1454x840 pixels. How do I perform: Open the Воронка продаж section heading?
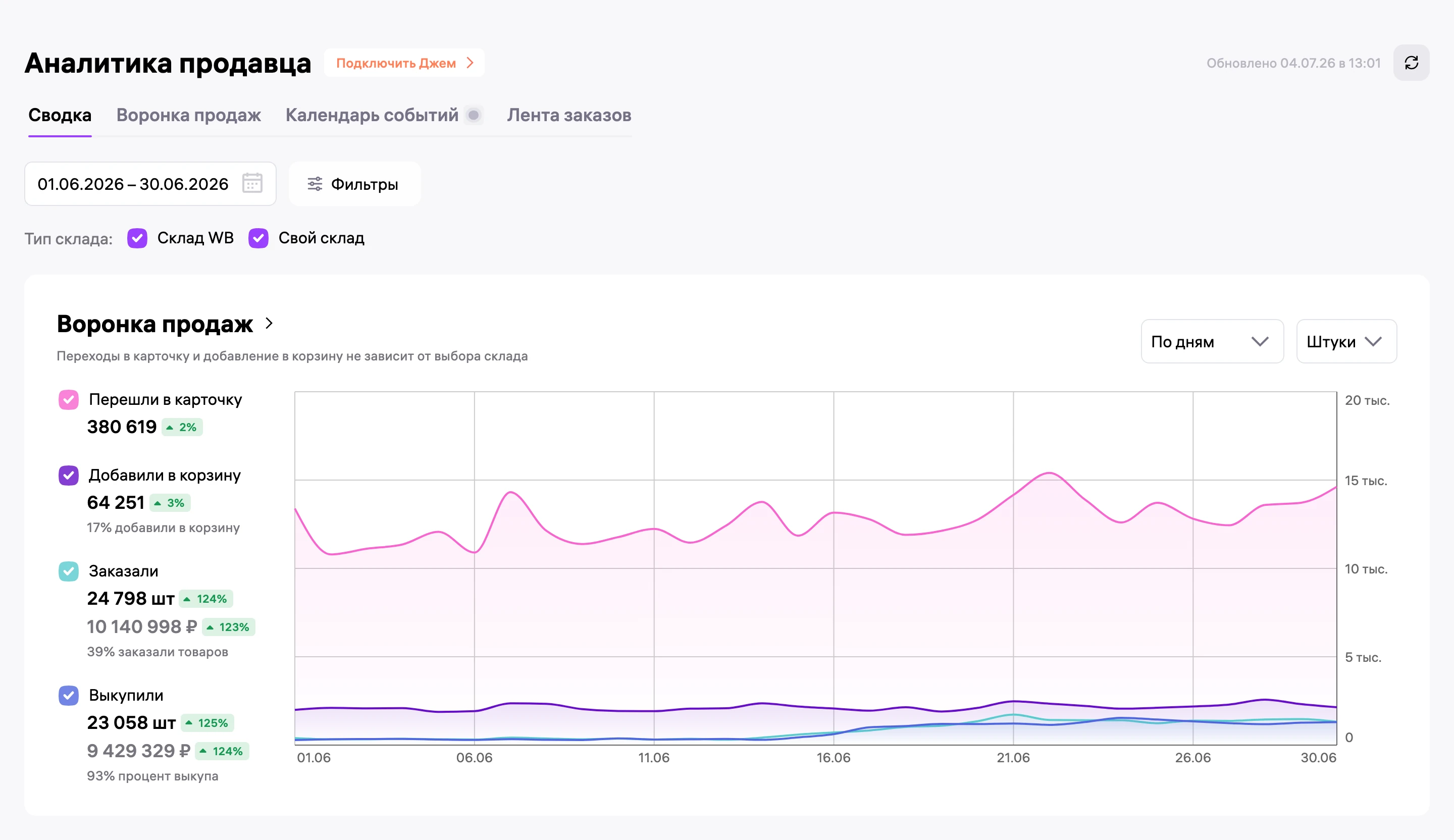[x=154, y=324]
